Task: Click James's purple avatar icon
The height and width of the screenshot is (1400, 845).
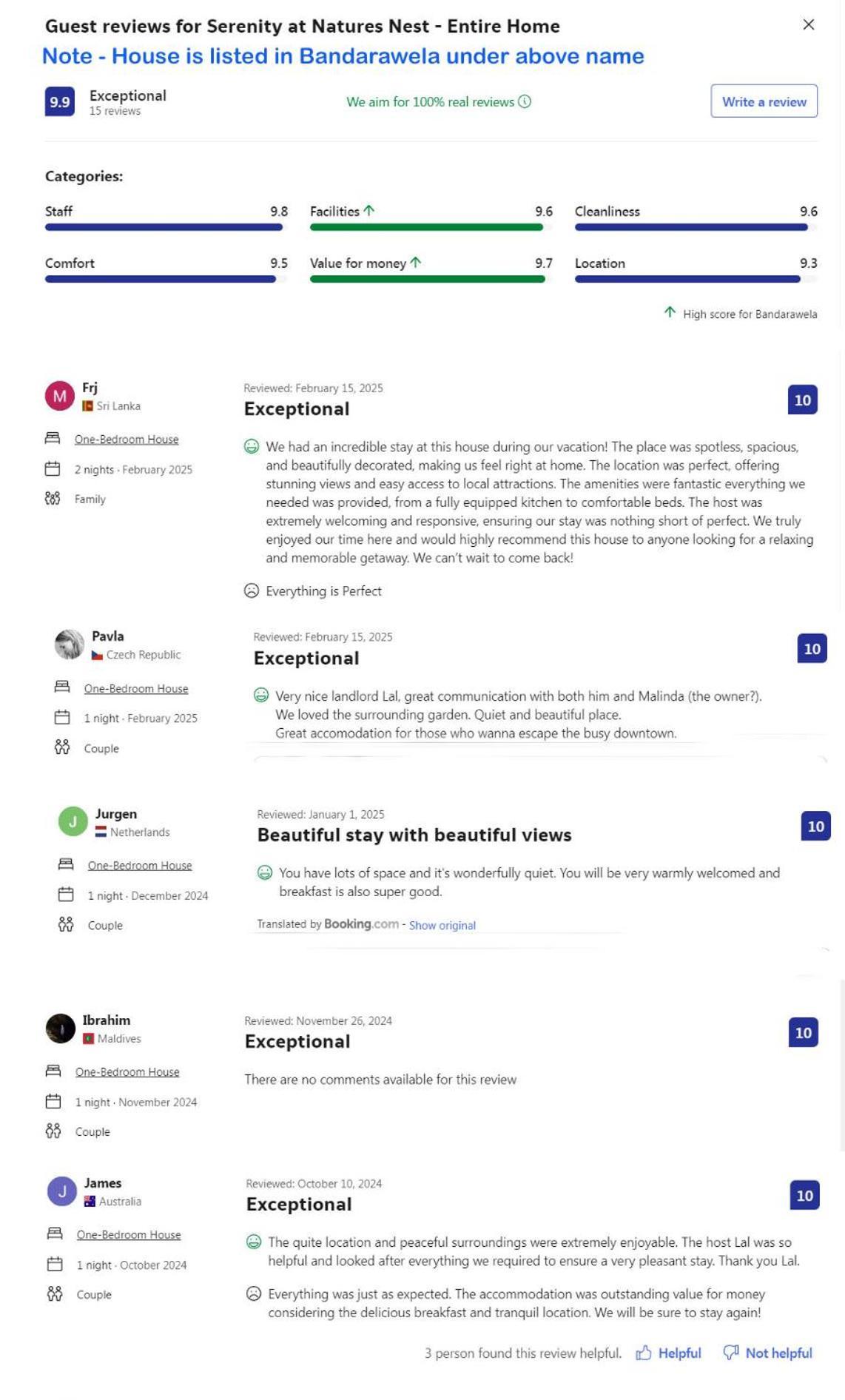Action: click(62, 1191)
